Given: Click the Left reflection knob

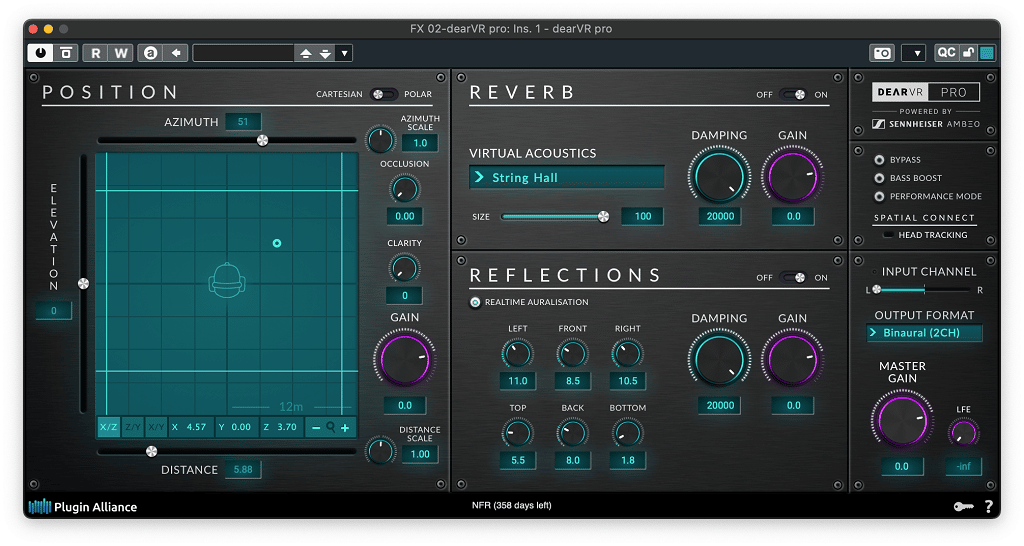Looking at the screenshot, I should click(517, 353).
